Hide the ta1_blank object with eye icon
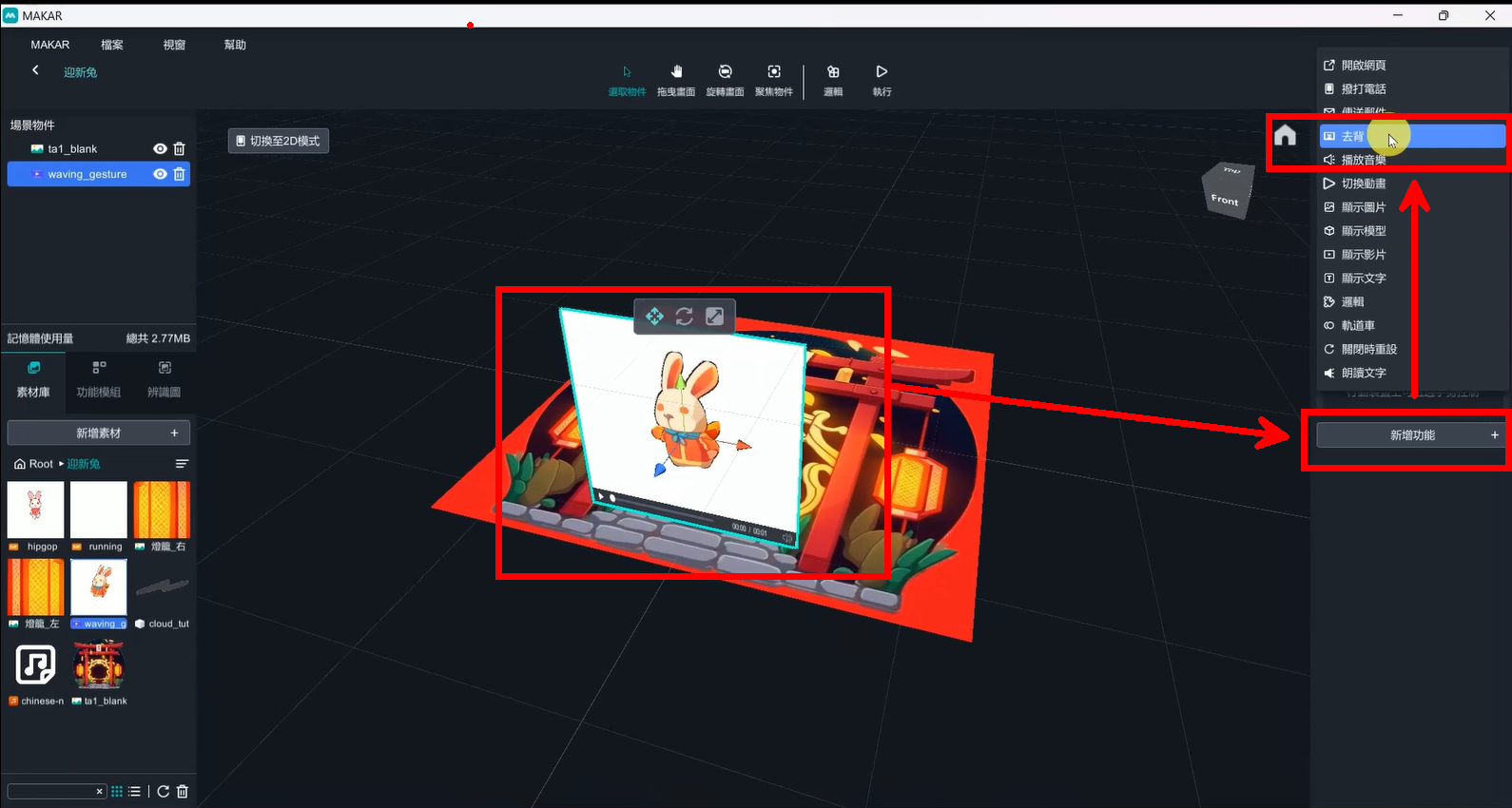This screenshot has width=1512, height=808. [x=160, y=149]
